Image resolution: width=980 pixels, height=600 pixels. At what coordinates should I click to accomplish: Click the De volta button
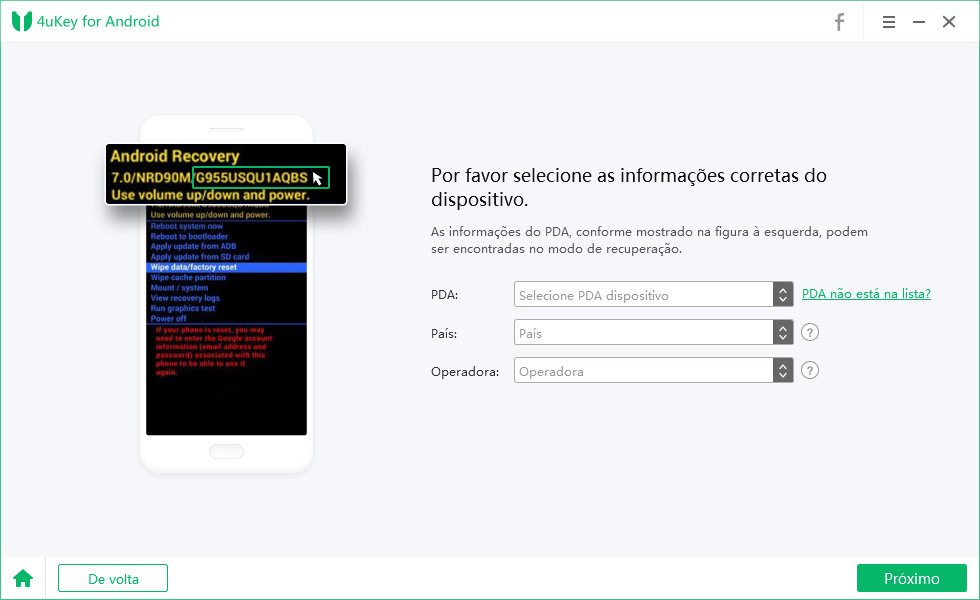113,578
